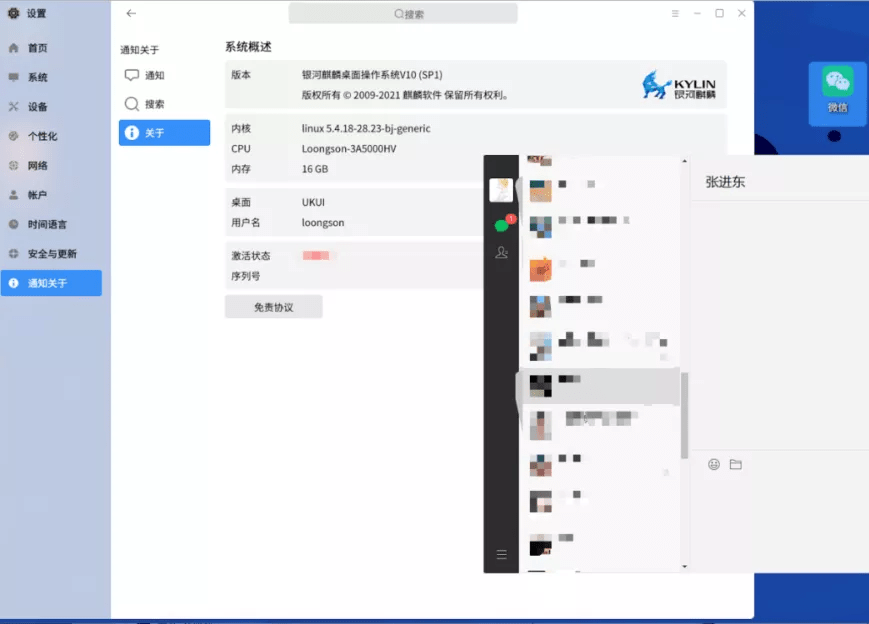Click the kernel version linux 5.4.18-28.23-bj-generic

pyautogui.click(x=366, y=129)
